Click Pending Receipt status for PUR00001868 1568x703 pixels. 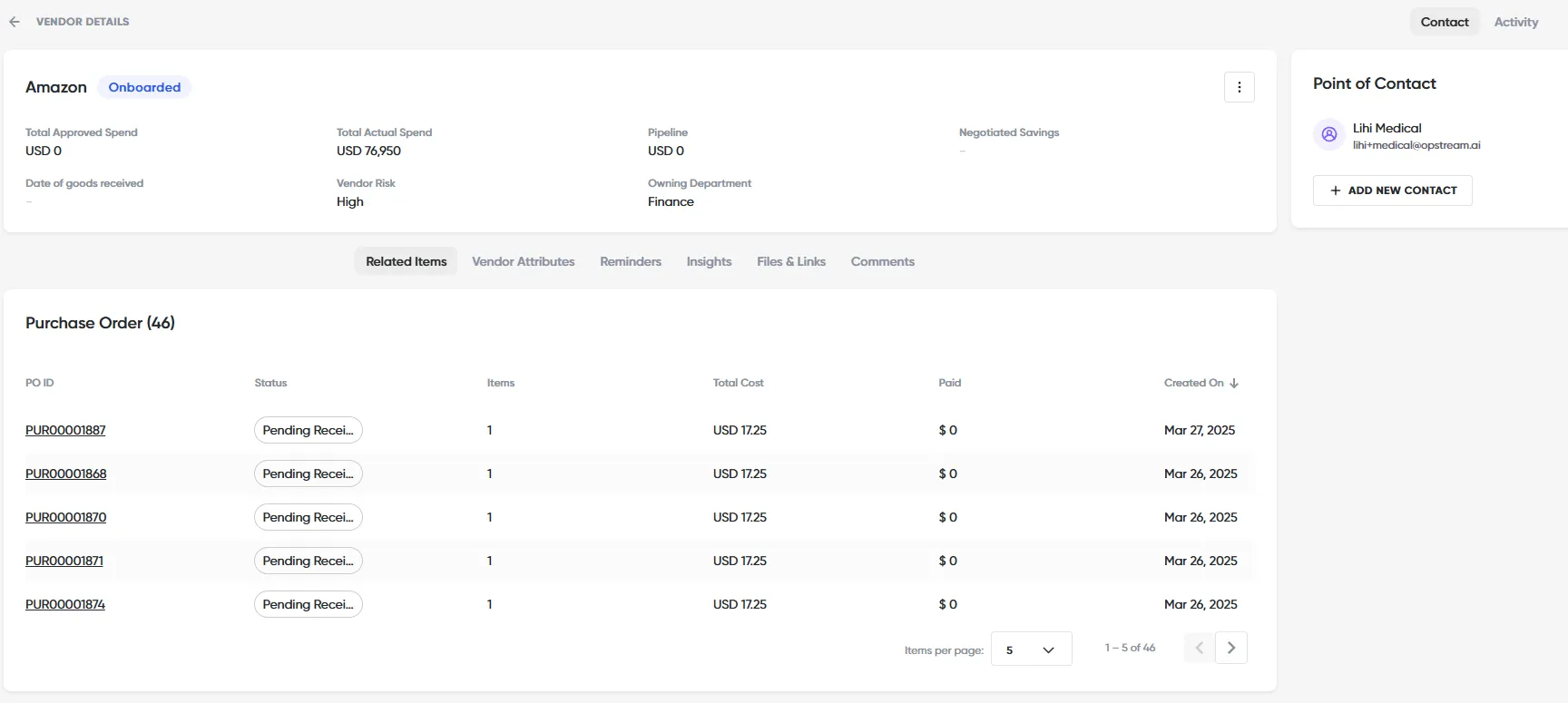click(308, 474)
